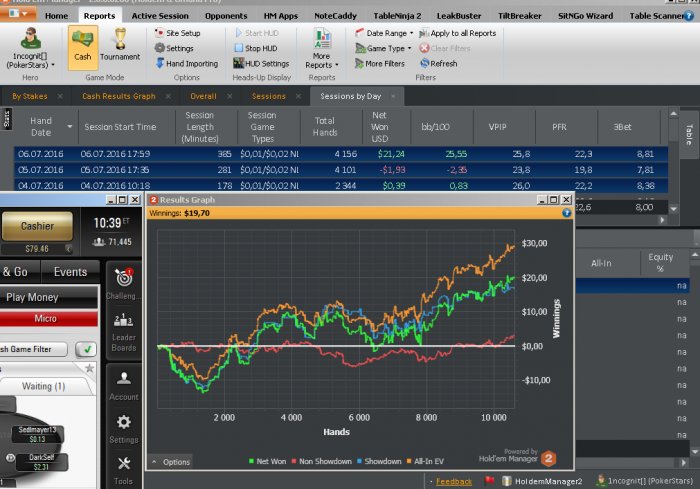Open the Opponents ribbon tab
The height and width of the screenshot is (489, 700).
point(226,16)
